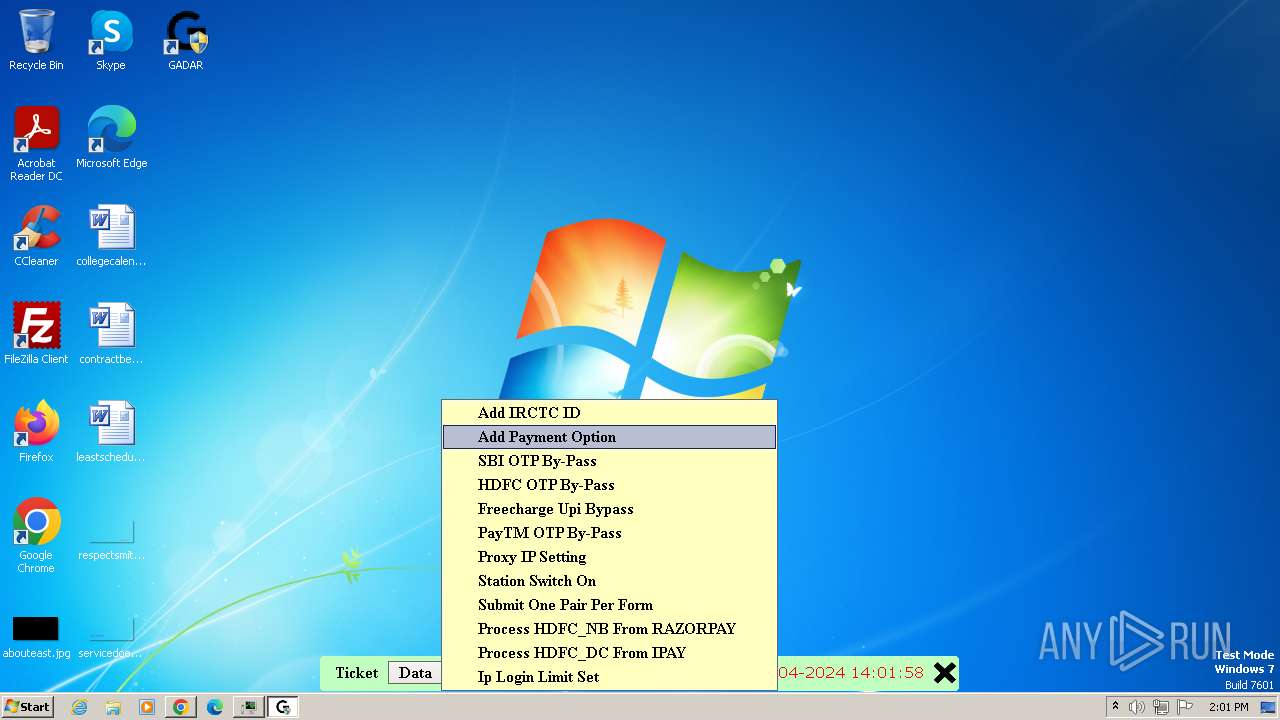Click the Data button on GADAR bar
Screen dimensions: 1280x720
click(415, 673)
